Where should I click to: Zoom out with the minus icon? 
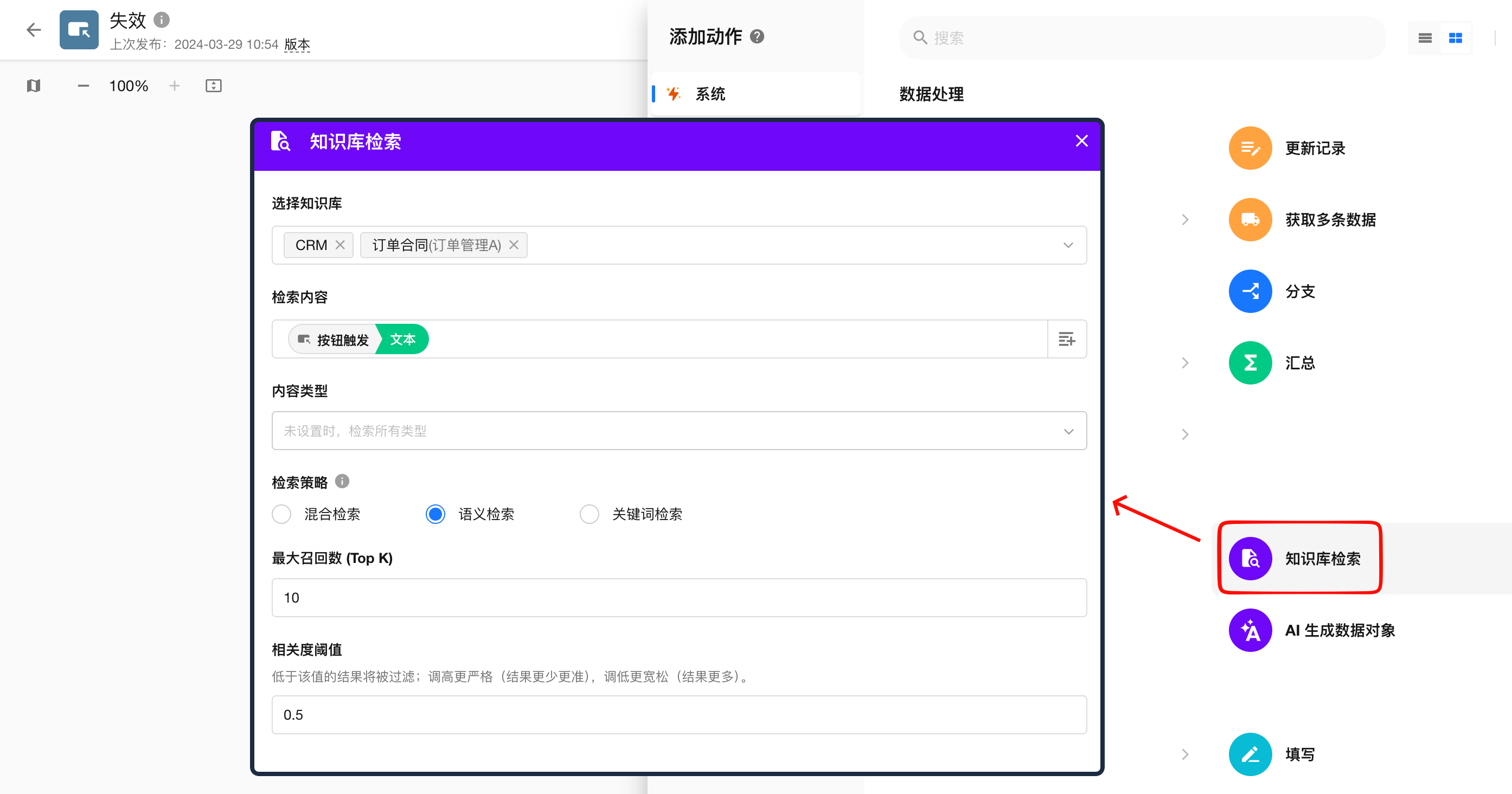click(84, 86)
